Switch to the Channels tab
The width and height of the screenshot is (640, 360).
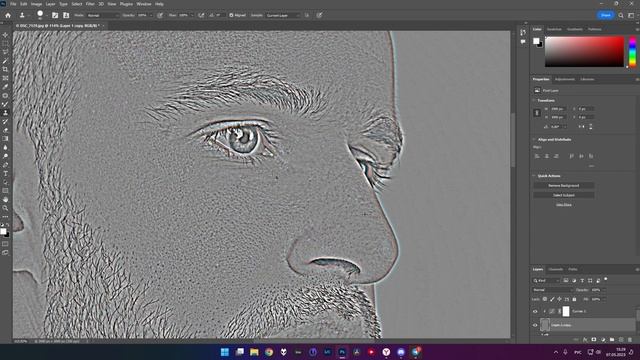click(x=556, y=269)
